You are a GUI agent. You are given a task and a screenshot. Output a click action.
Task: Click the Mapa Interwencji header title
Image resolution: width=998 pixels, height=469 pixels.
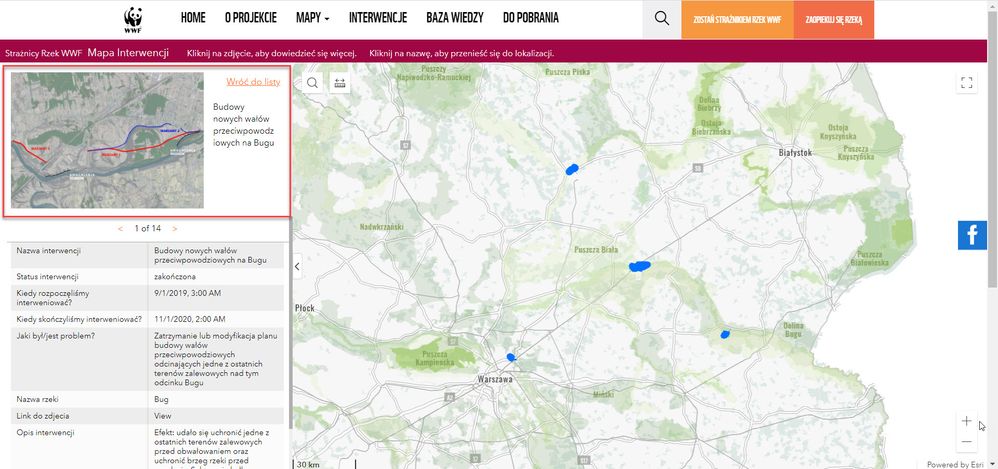128,53
